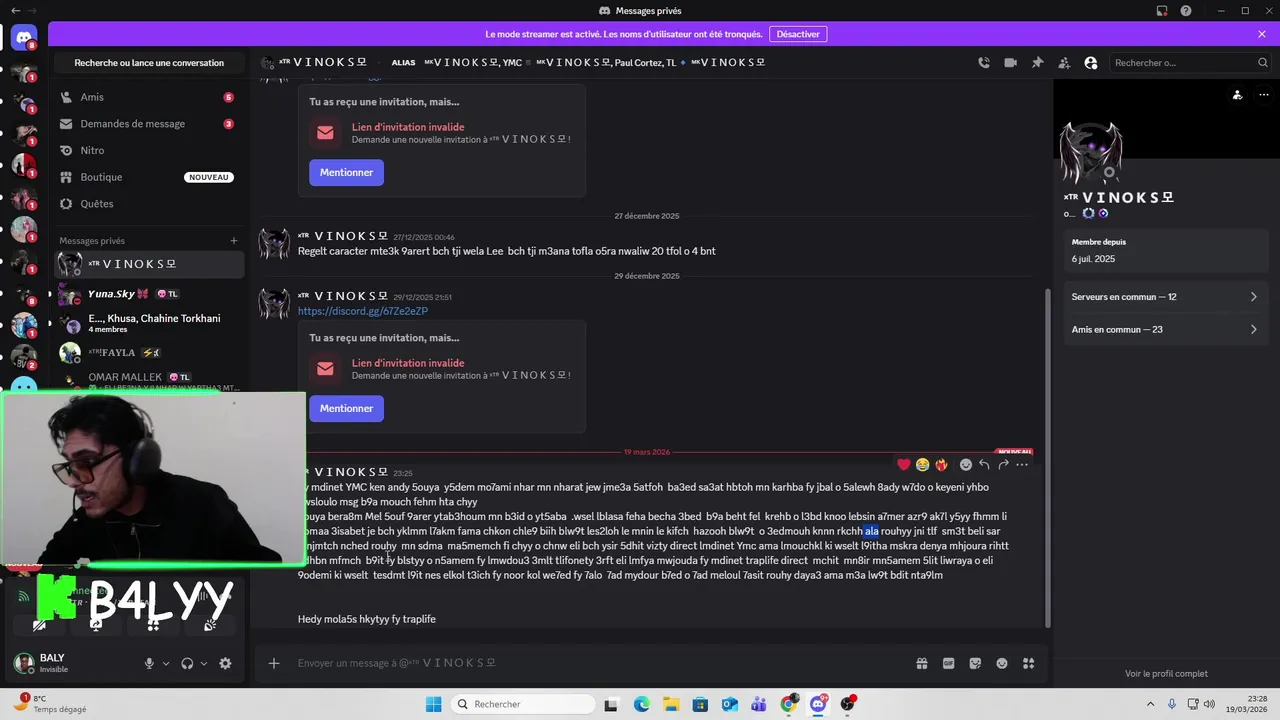Open the Yuna.Sky conversation
Viewport: 1280px width, 720px height.
click(x=149, y=294)
